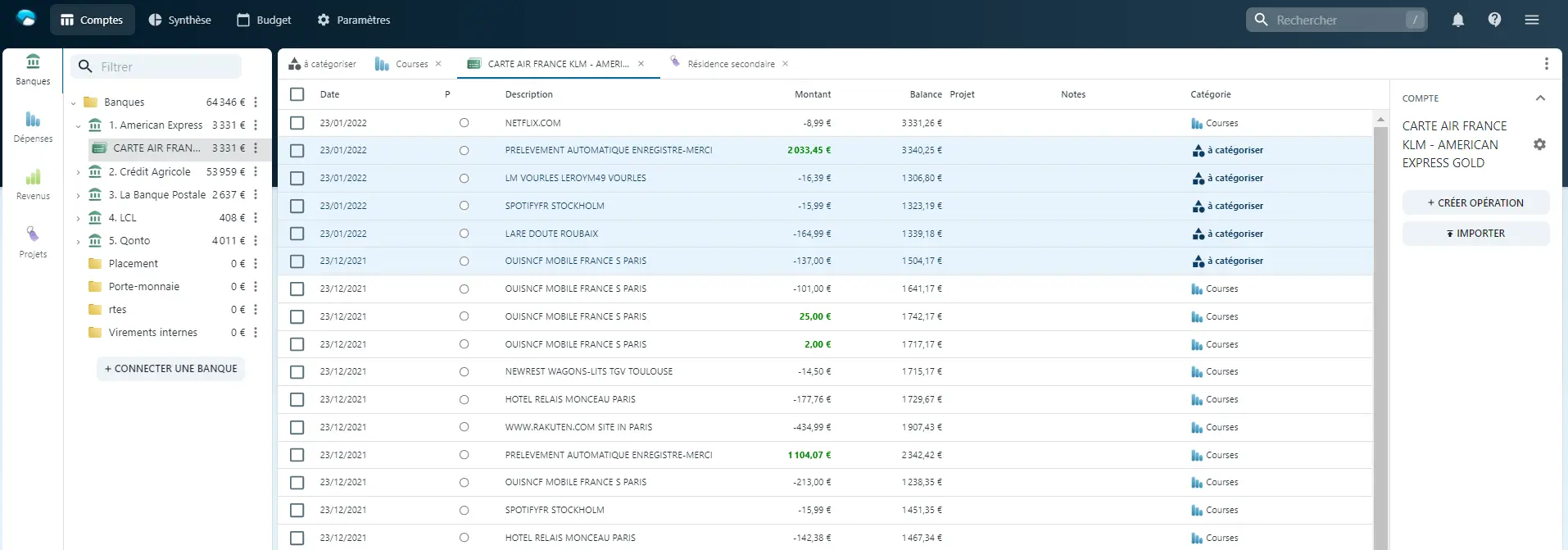Click the Créer opération button
The width and height of the screenshot is (1568, 550).
1475,202
